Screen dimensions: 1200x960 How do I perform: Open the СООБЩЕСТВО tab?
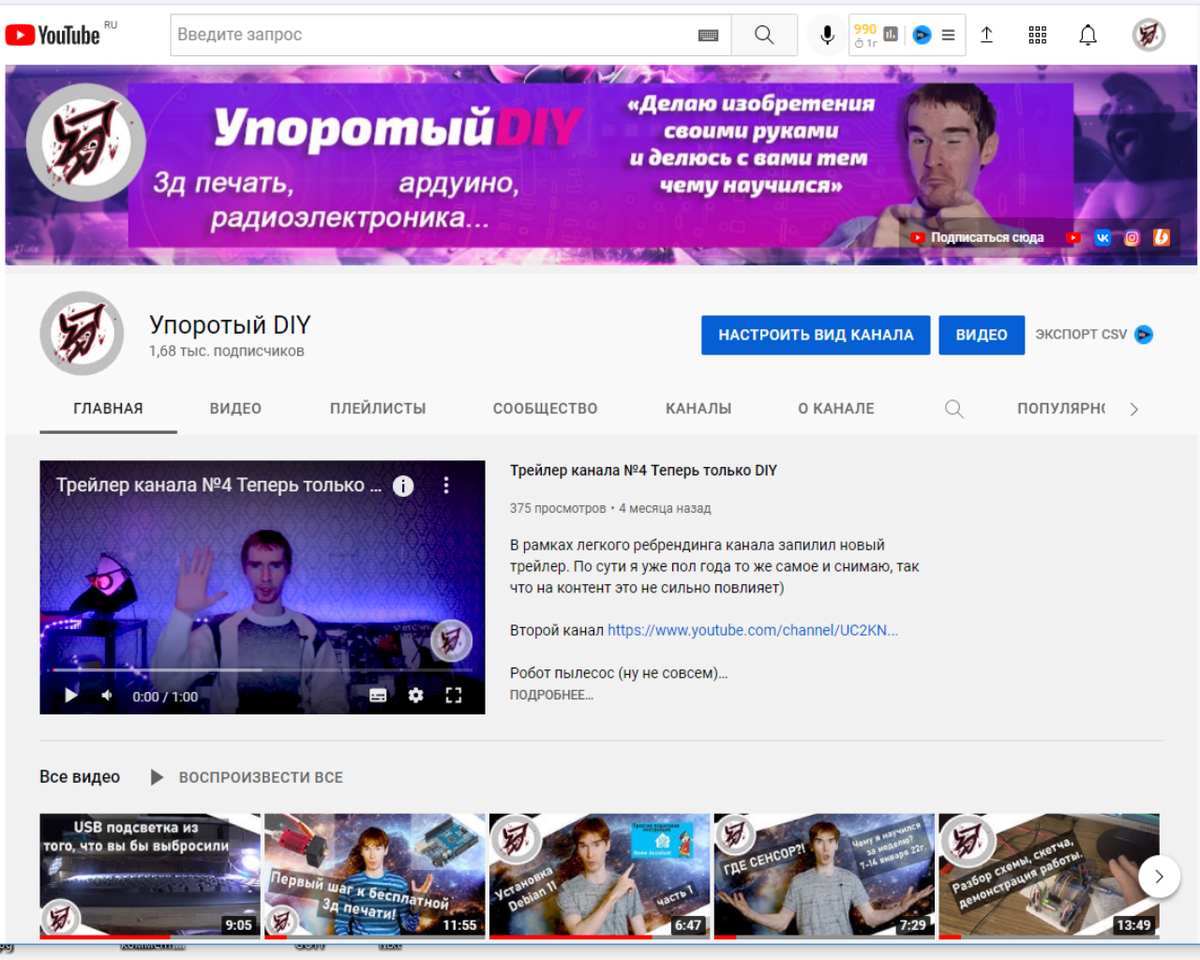(x=545, y=409)
